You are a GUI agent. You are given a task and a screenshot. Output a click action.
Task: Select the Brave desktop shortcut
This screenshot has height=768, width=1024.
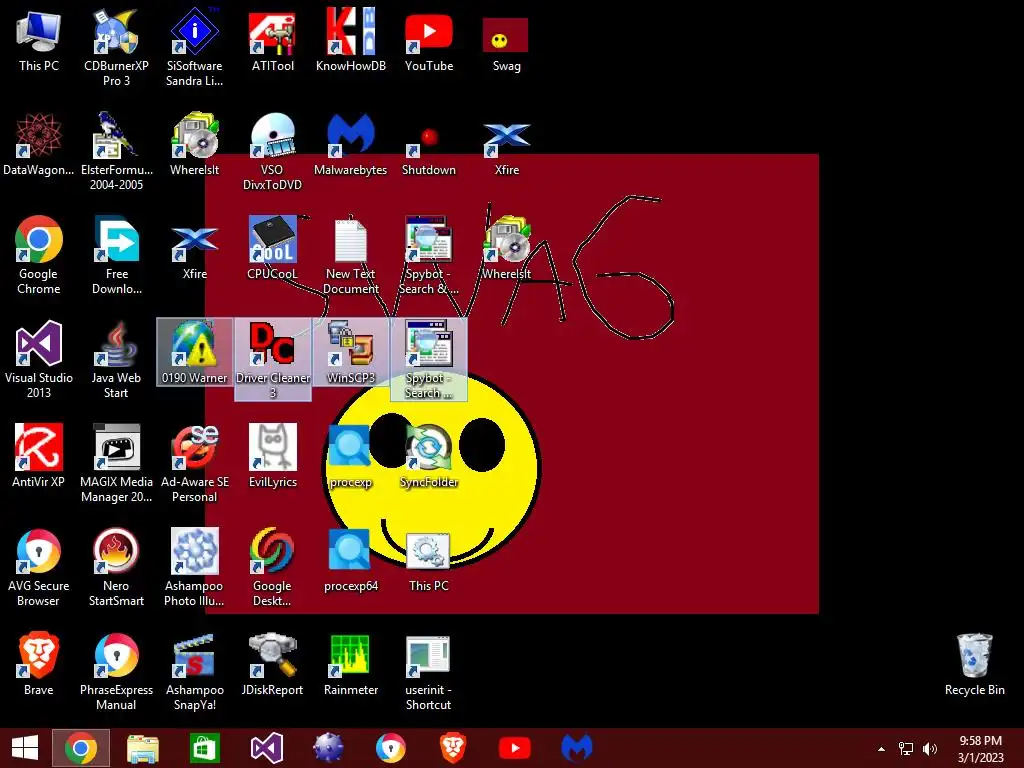[x=39, y=664]
